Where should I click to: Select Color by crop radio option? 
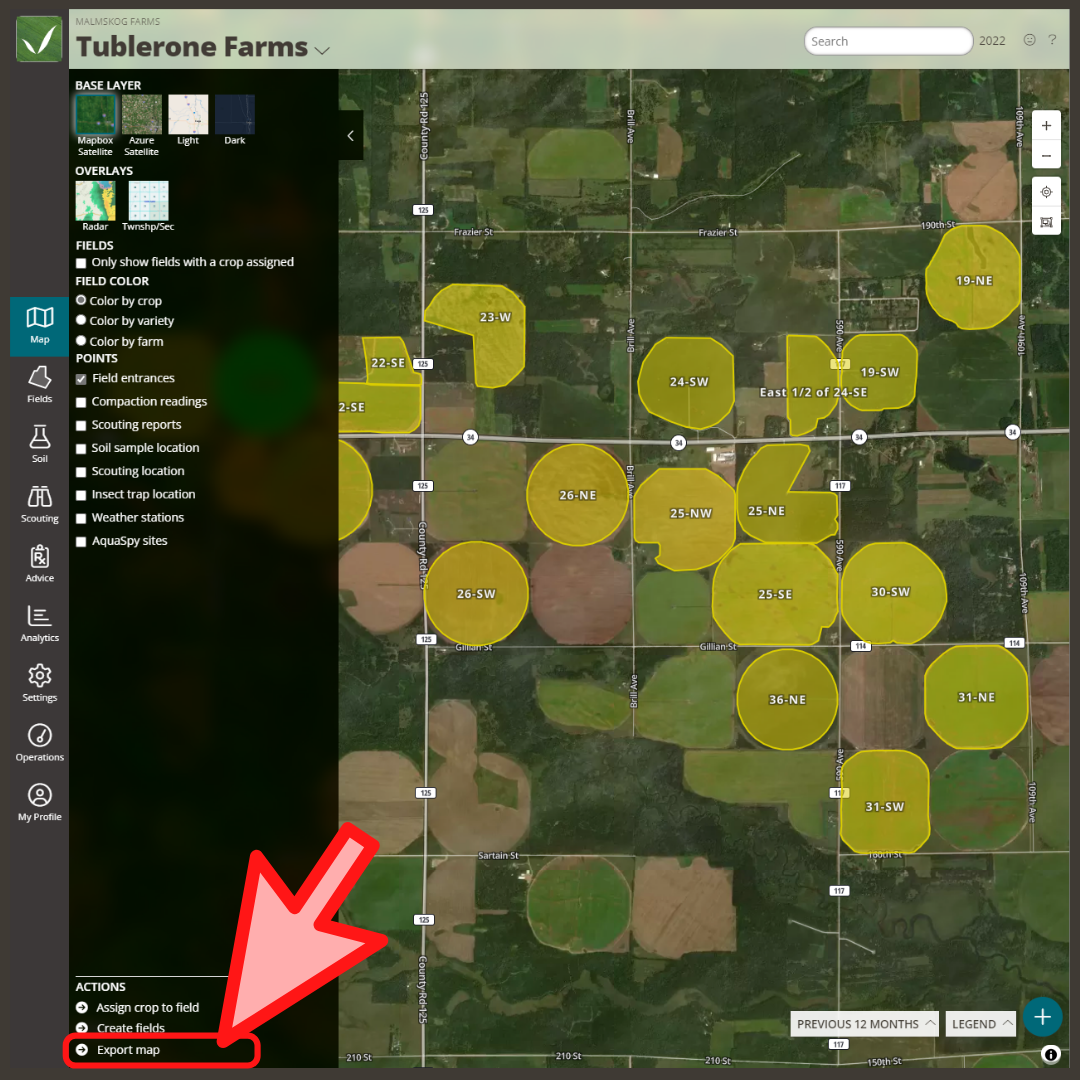(81, 300)
